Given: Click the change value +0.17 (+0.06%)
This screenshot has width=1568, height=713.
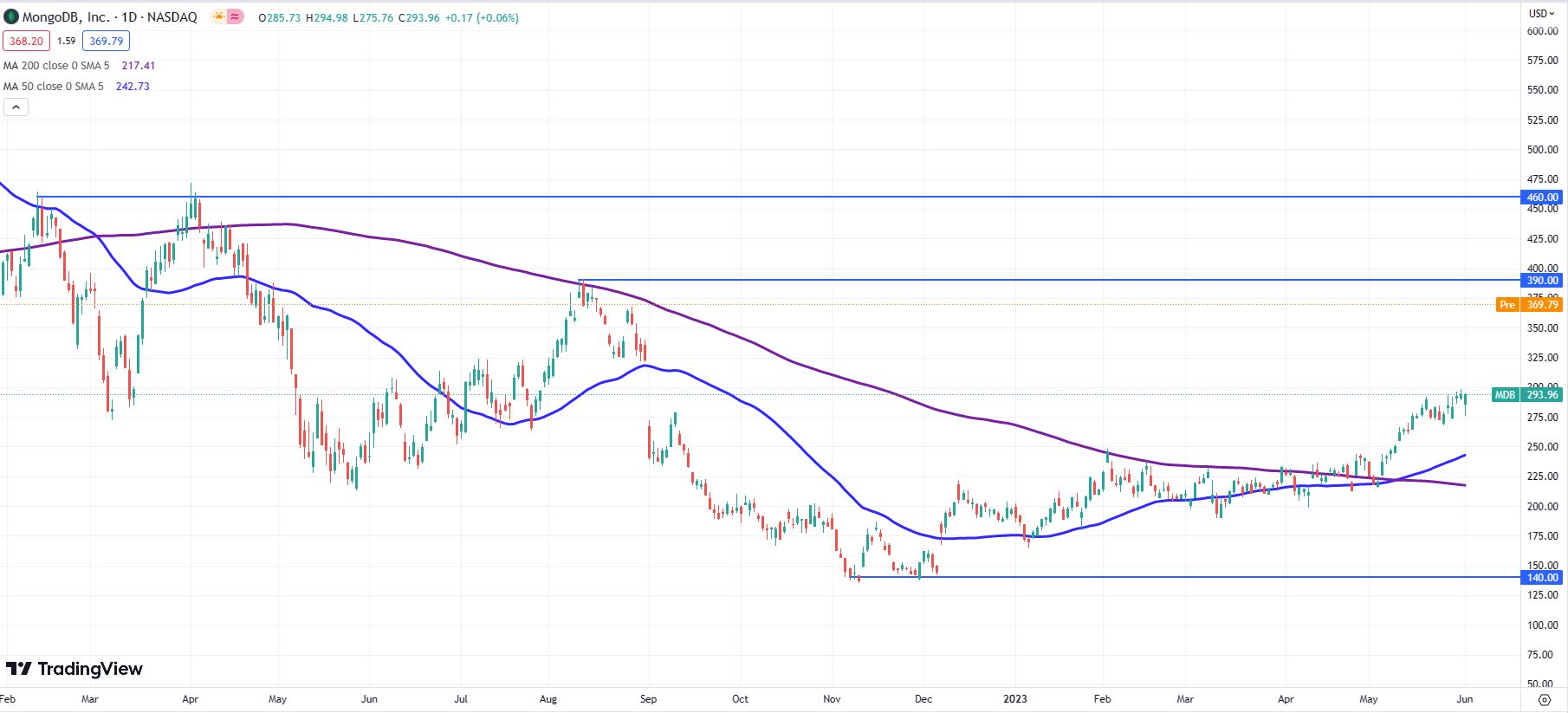Looking at the screenshot, I should coord(482,17).
